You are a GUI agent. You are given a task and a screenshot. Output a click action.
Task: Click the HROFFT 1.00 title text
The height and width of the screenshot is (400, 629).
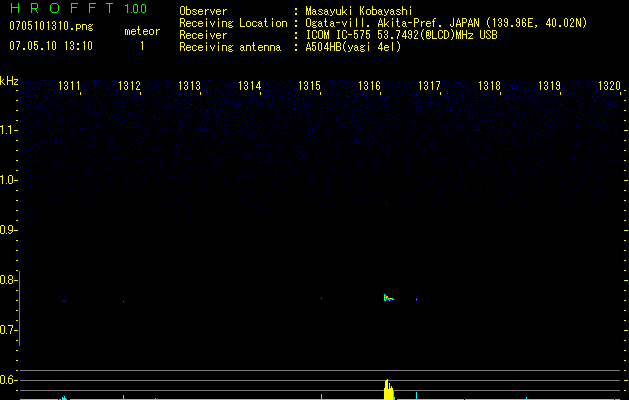(x=78, y=8)
